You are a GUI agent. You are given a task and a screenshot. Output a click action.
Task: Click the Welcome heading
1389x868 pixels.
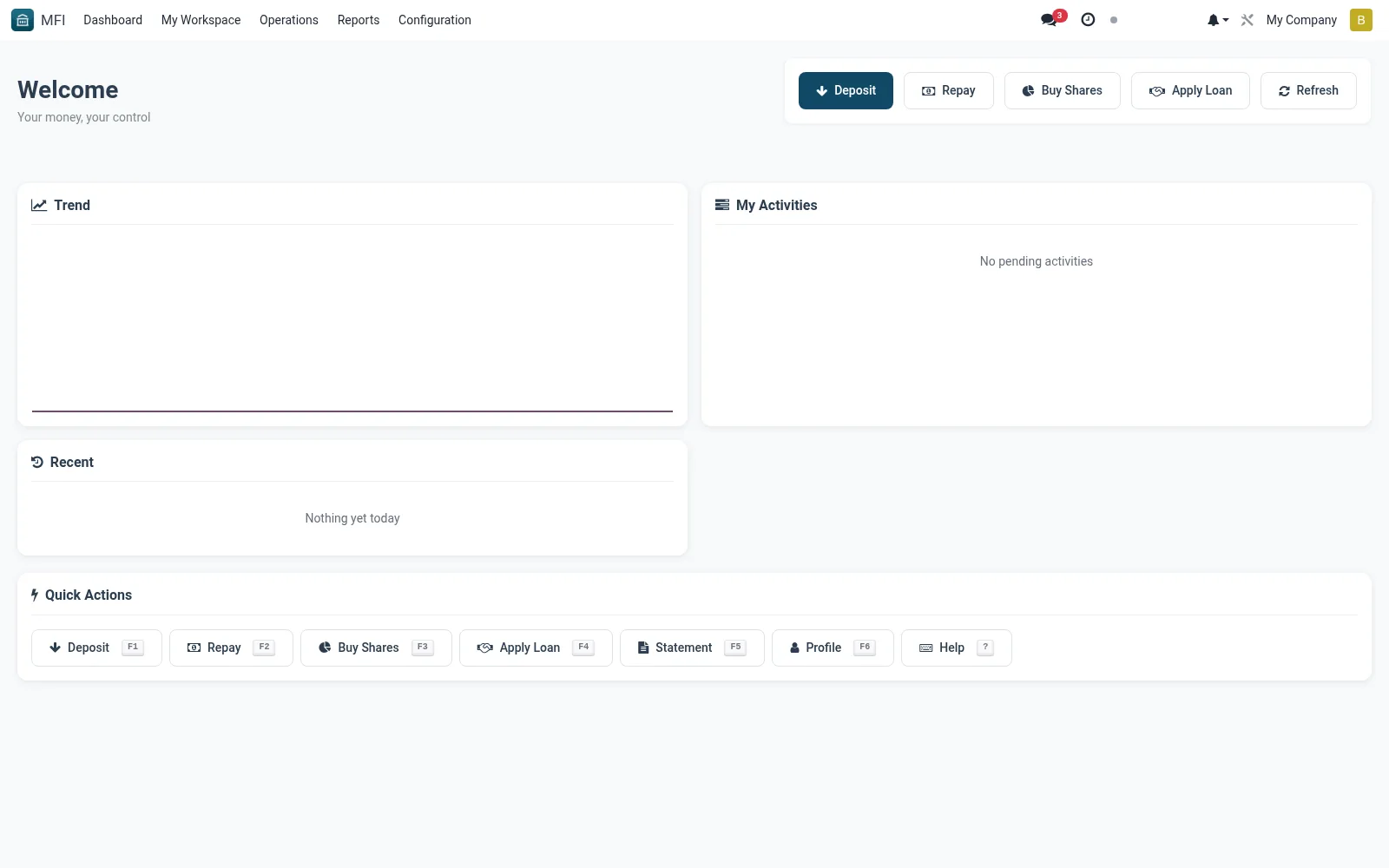(x=68, y=89)
